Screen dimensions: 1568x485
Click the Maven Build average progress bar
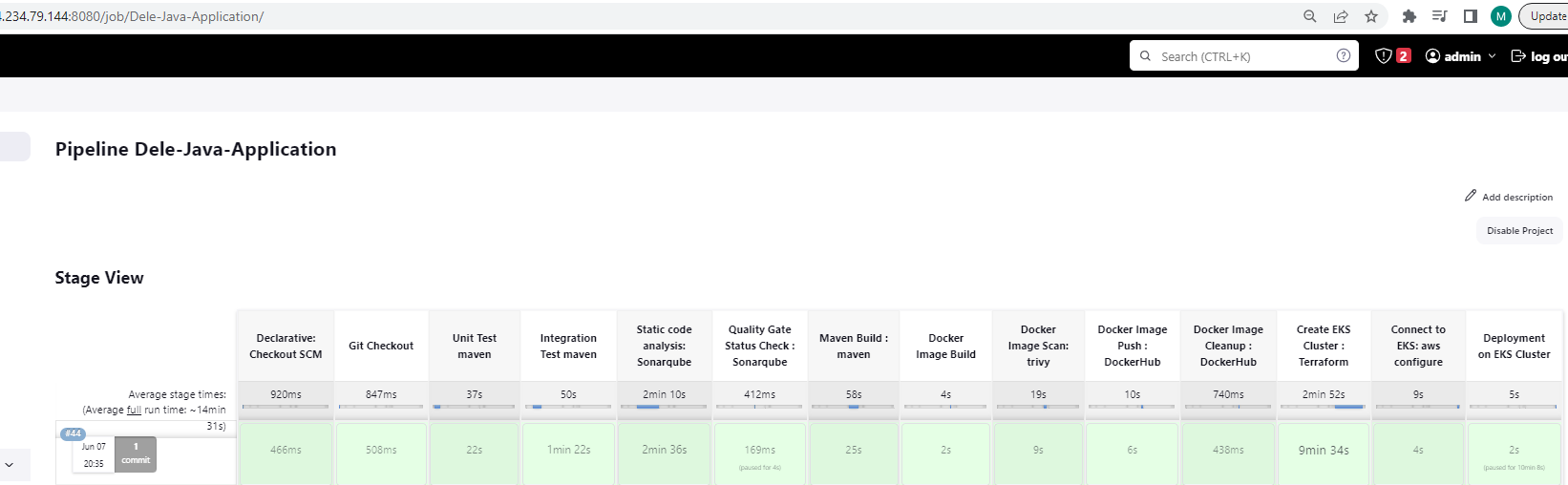pyautogui.click(x=853, y=407)
